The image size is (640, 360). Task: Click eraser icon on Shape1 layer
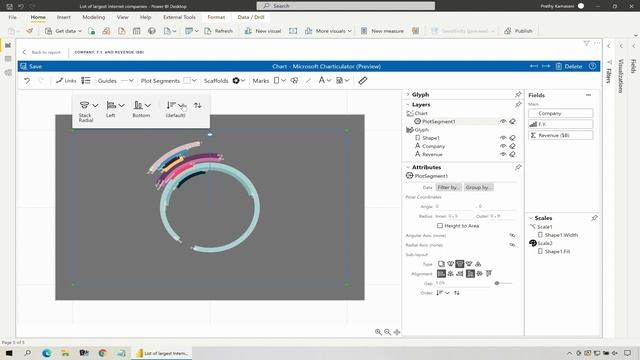click(x=512, y=138)
